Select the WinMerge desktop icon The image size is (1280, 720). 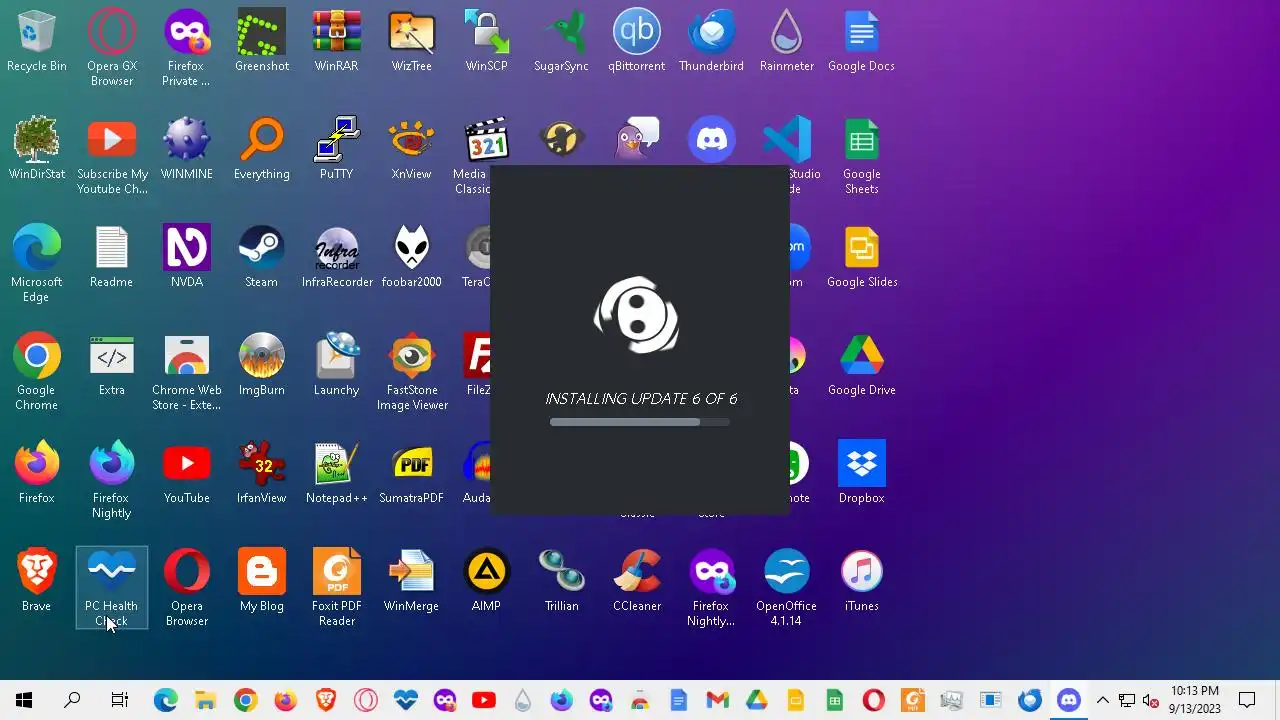pyautogui.click(x=411, y=582)
